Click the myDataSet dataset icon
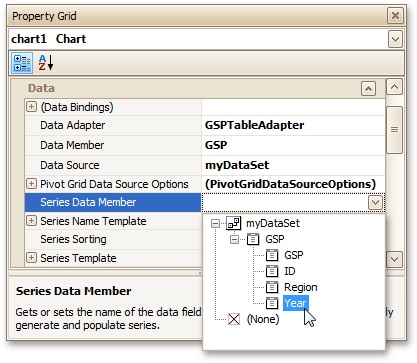 pos(234,223)
